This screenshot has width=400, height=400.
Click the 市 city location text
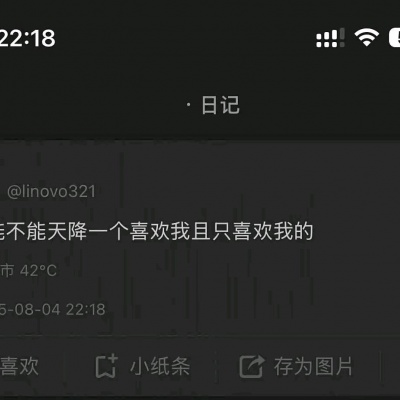(7, 270)
